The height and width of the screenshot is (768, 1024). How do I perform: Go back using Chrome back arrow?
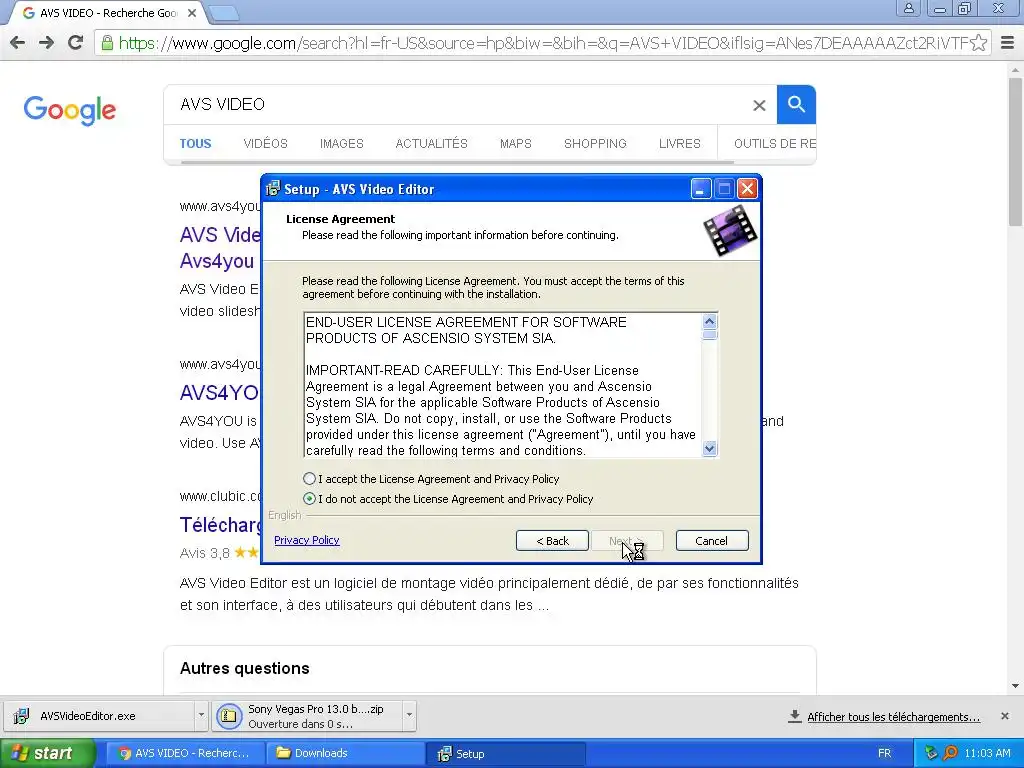[18, 43]
